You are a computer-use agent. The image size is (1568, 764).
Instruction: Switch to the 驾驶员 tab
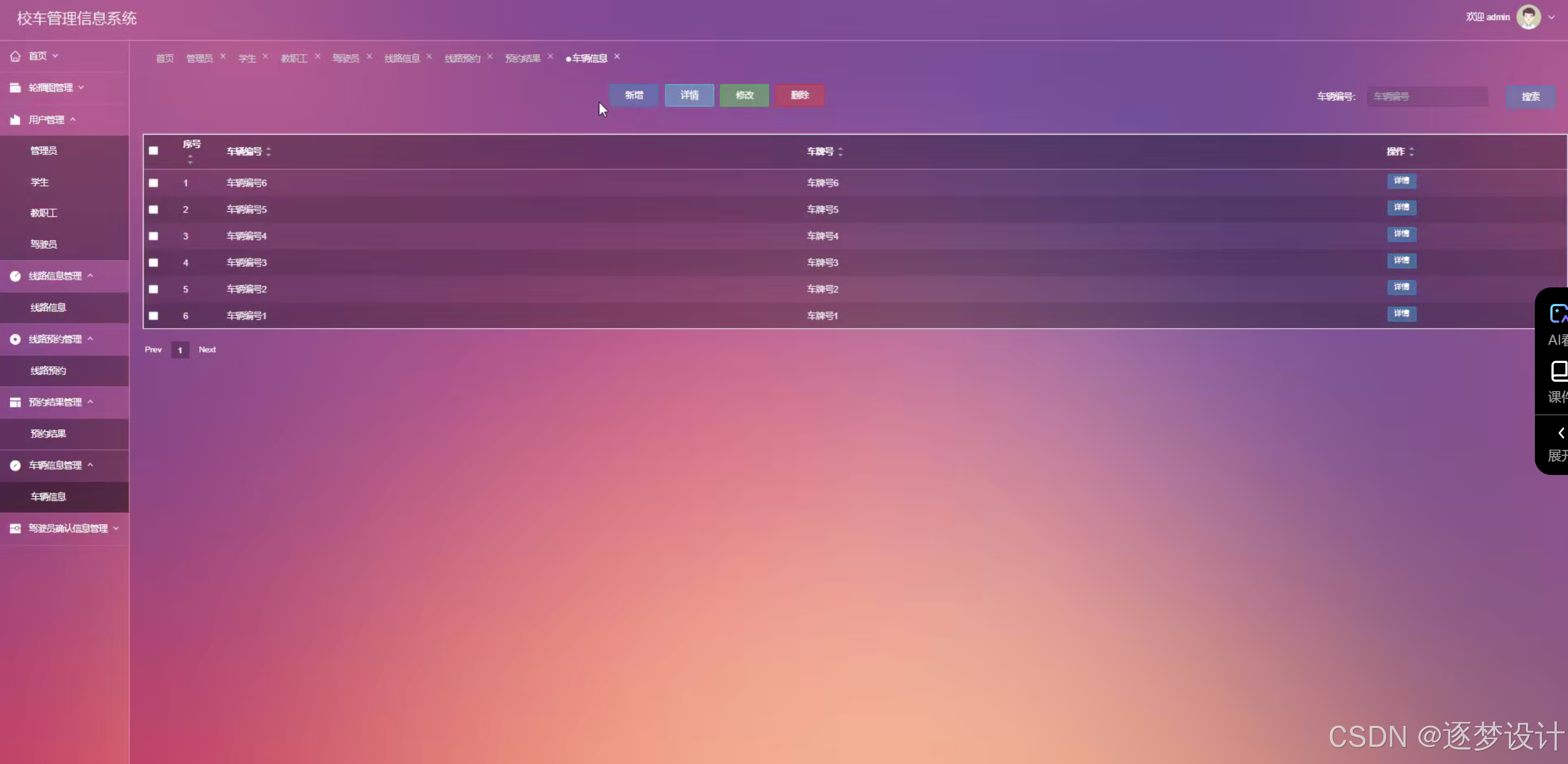(x=345, y=58)
